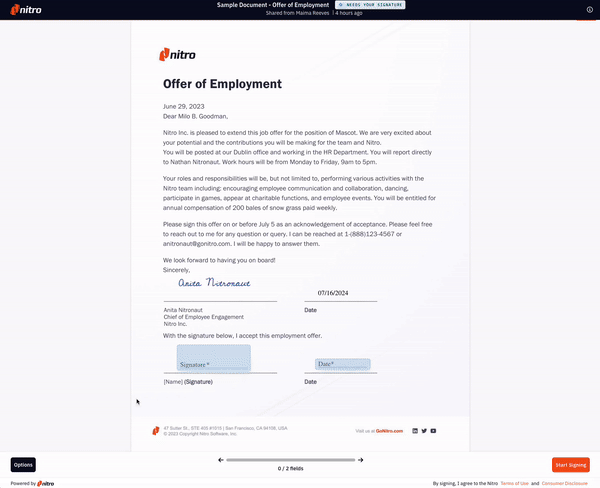Click the Nitro flame icon in document footer
Screen dimensions: 600x488
156,430
